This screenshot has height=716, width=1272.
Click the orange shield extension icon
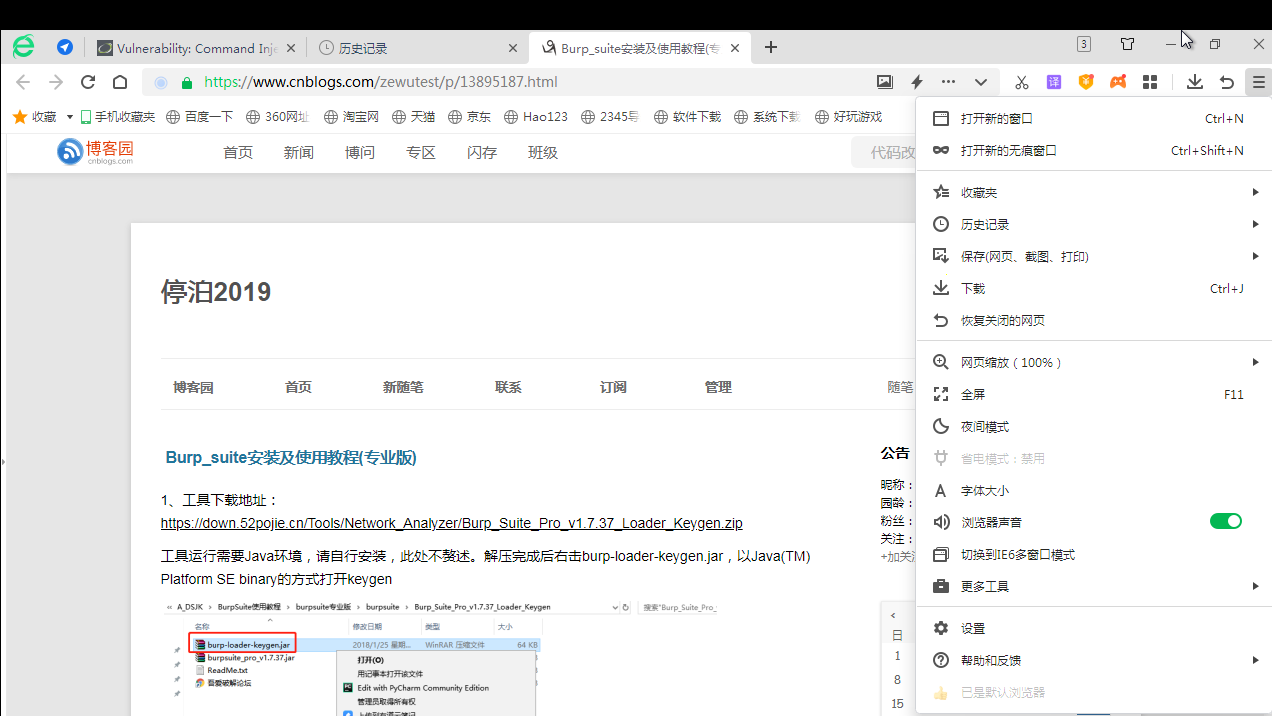[1086, 82]
